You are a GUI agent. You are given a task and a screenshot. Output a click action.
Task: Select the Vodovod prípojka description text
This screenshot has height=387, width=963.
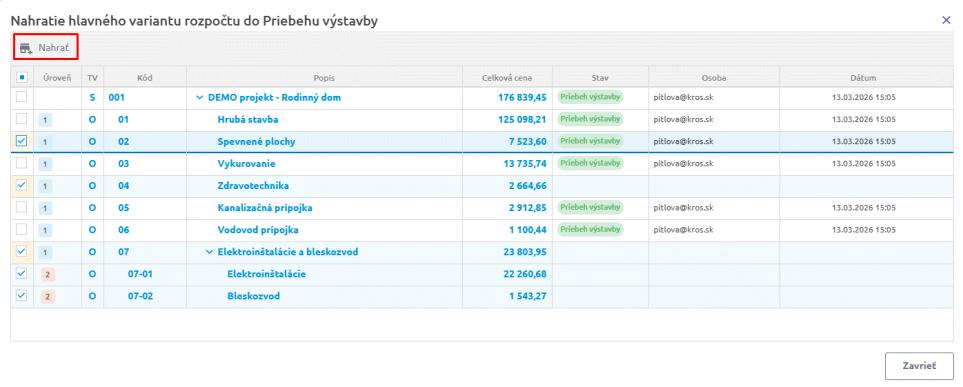tap(258, 230)
